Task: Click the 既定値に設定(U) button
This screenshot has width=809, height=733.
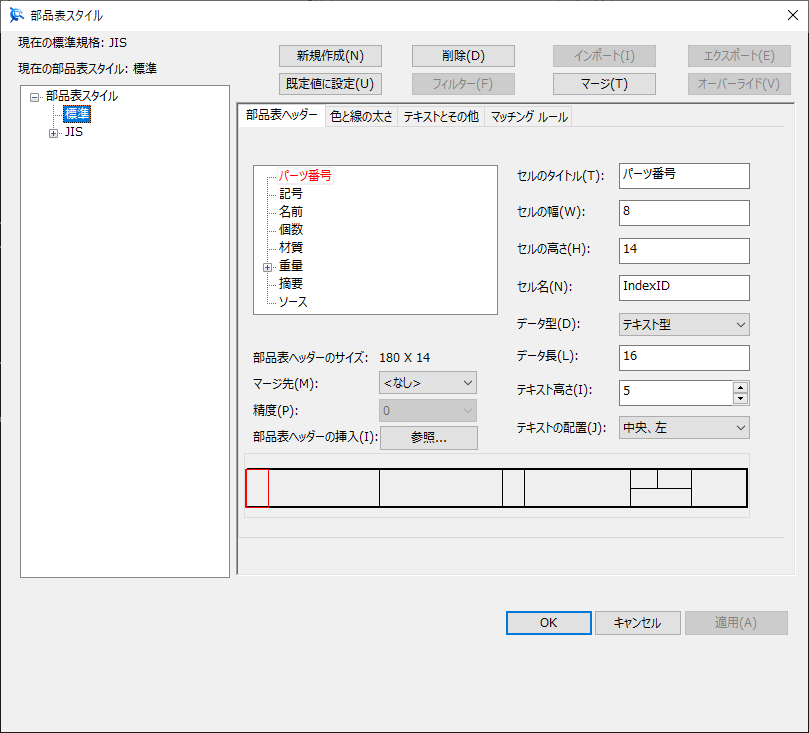Action: coord(330,84)
